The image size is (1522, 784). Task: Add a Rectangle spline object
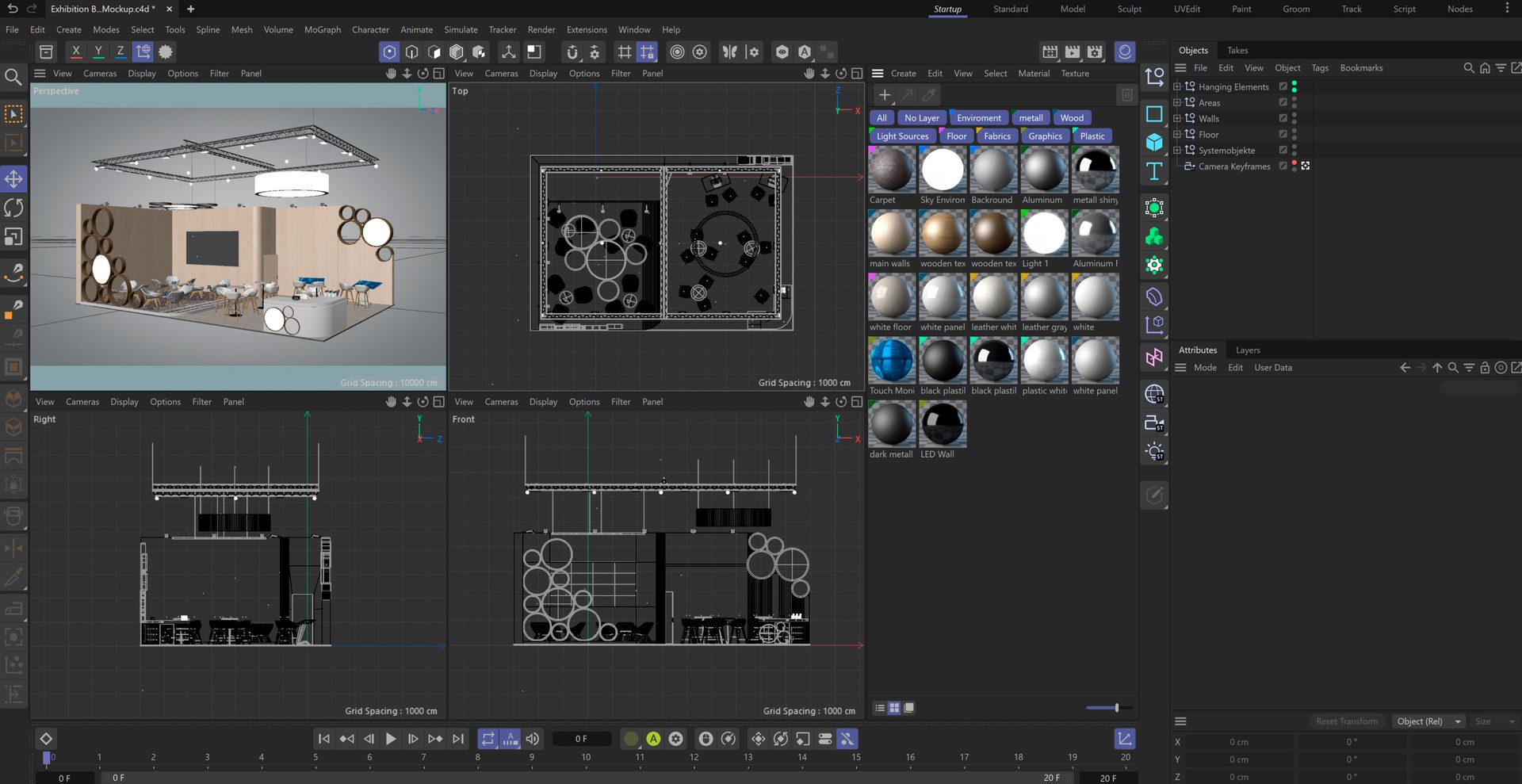pyautogui.click(x=1154, y=113)
